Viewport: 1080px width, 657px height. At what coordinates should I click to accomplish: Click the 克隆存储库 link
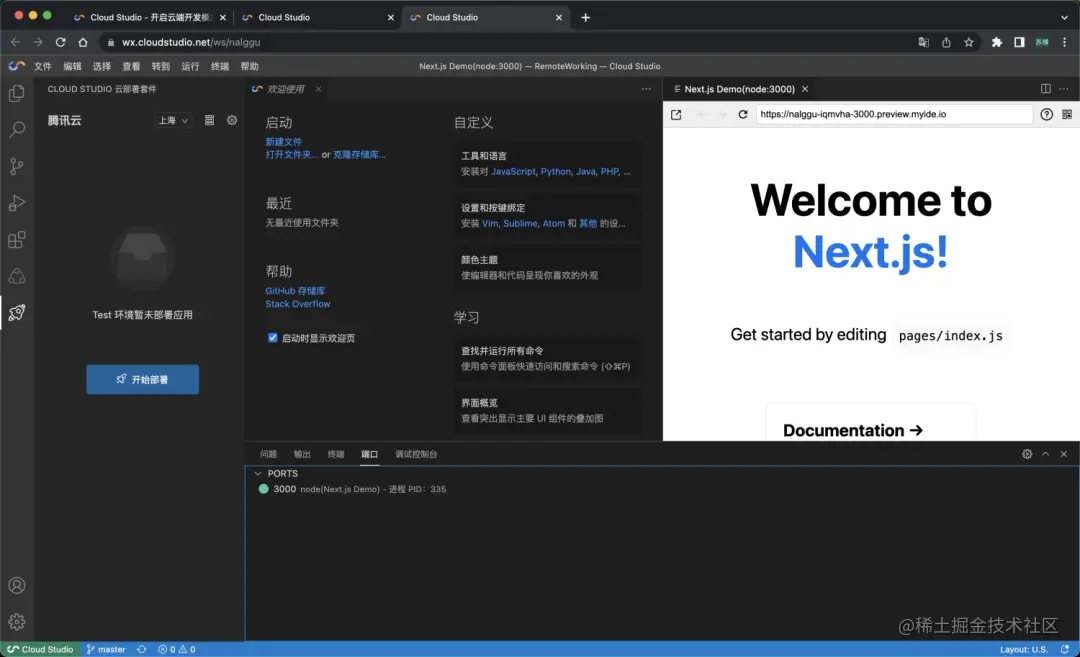pyautogui.click(x=360, y=154)
